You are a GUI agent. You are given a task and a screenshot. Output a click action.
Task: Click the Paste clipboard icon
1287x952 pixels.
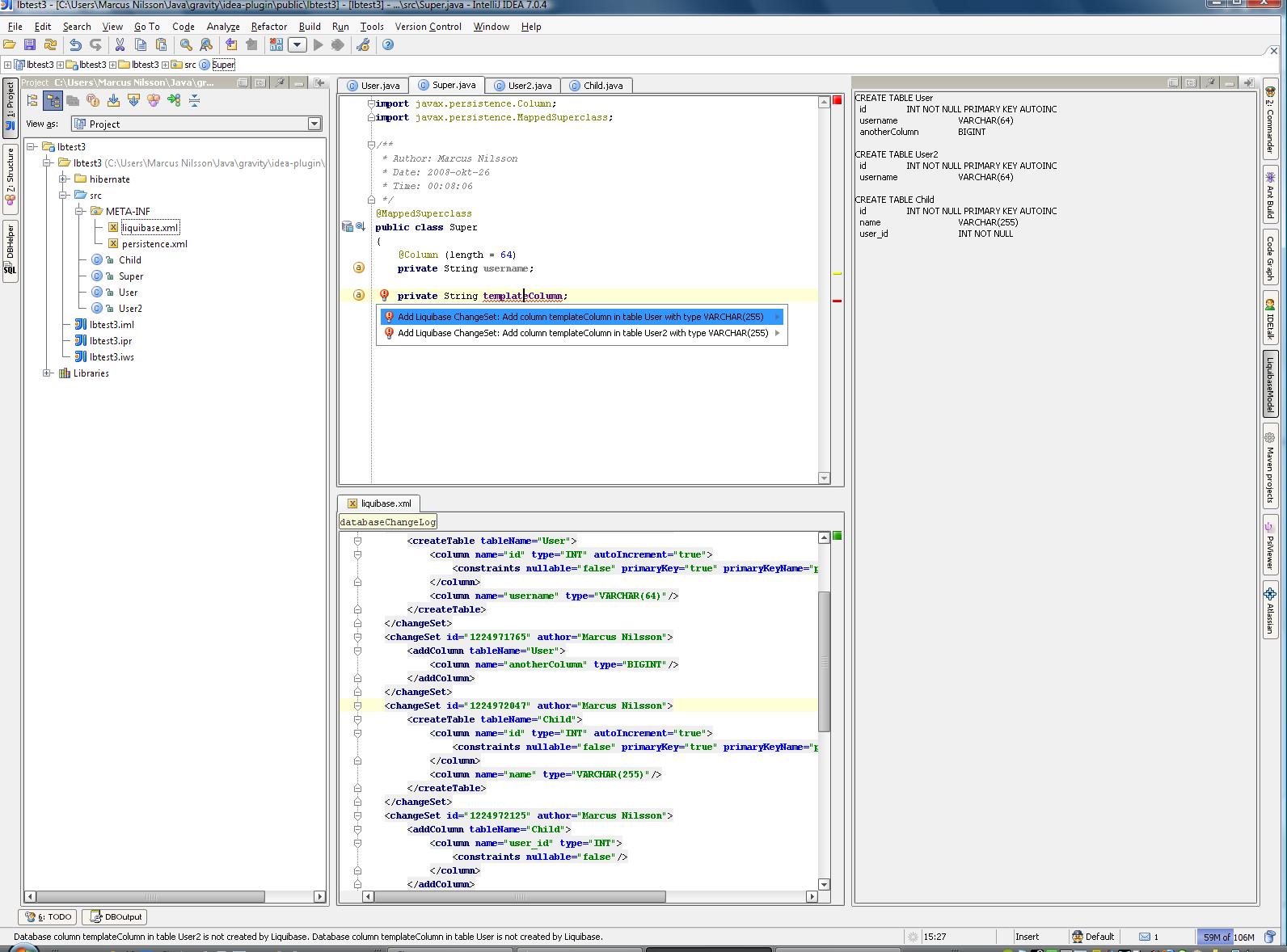(161, 45)
